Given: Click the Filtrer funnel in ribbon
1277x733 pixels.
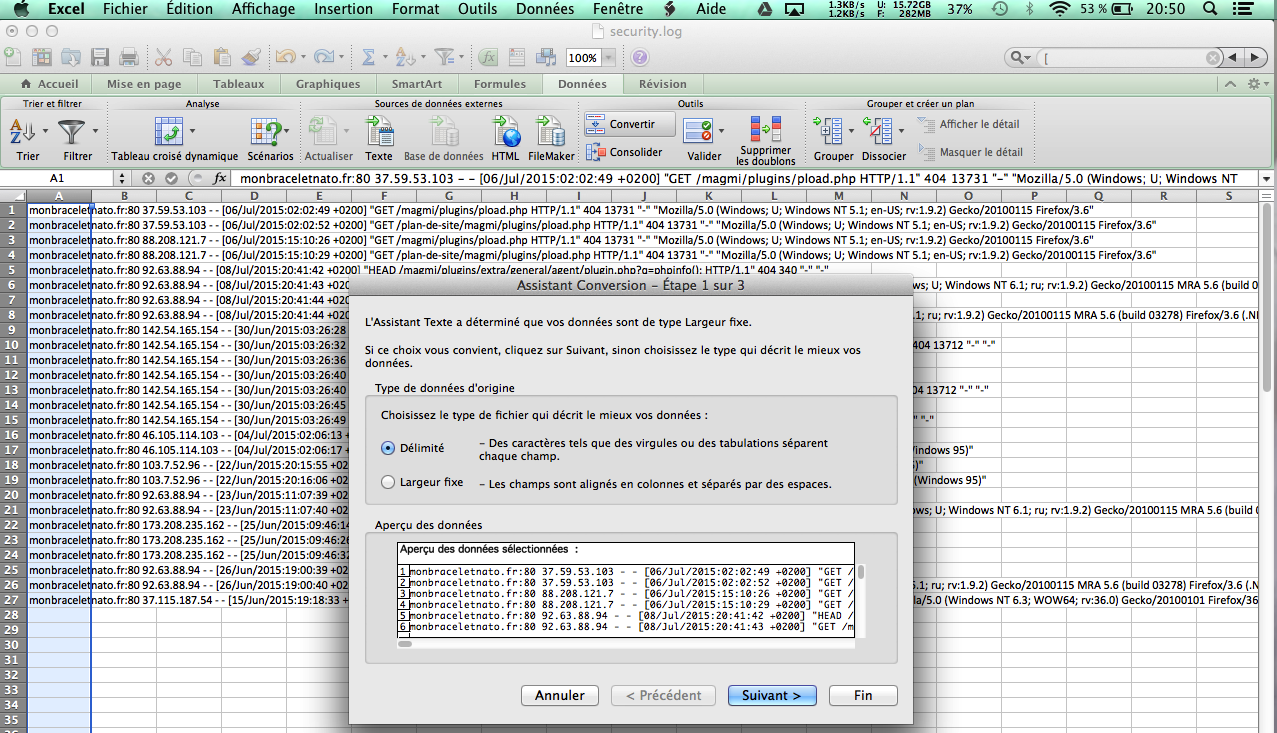Looking at the screenshot, I should (71, 131).
